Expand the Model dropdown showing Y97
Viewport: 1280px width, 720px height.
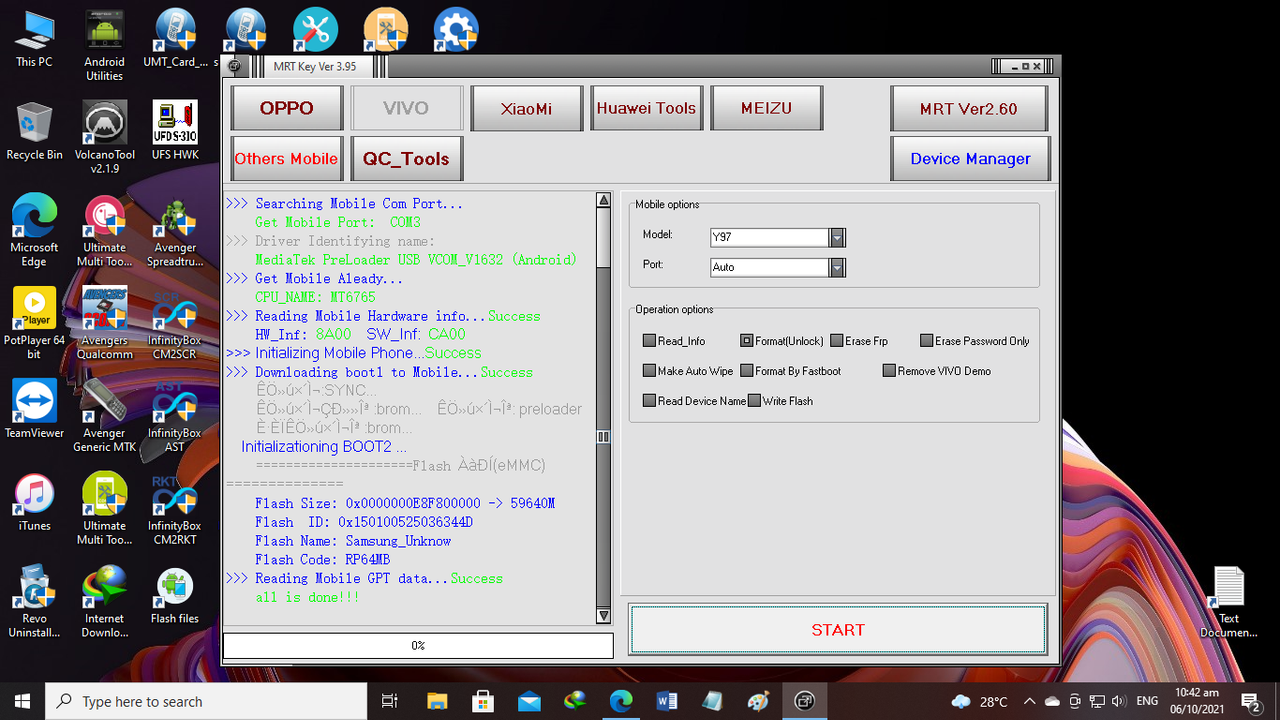tap(837, 237)
